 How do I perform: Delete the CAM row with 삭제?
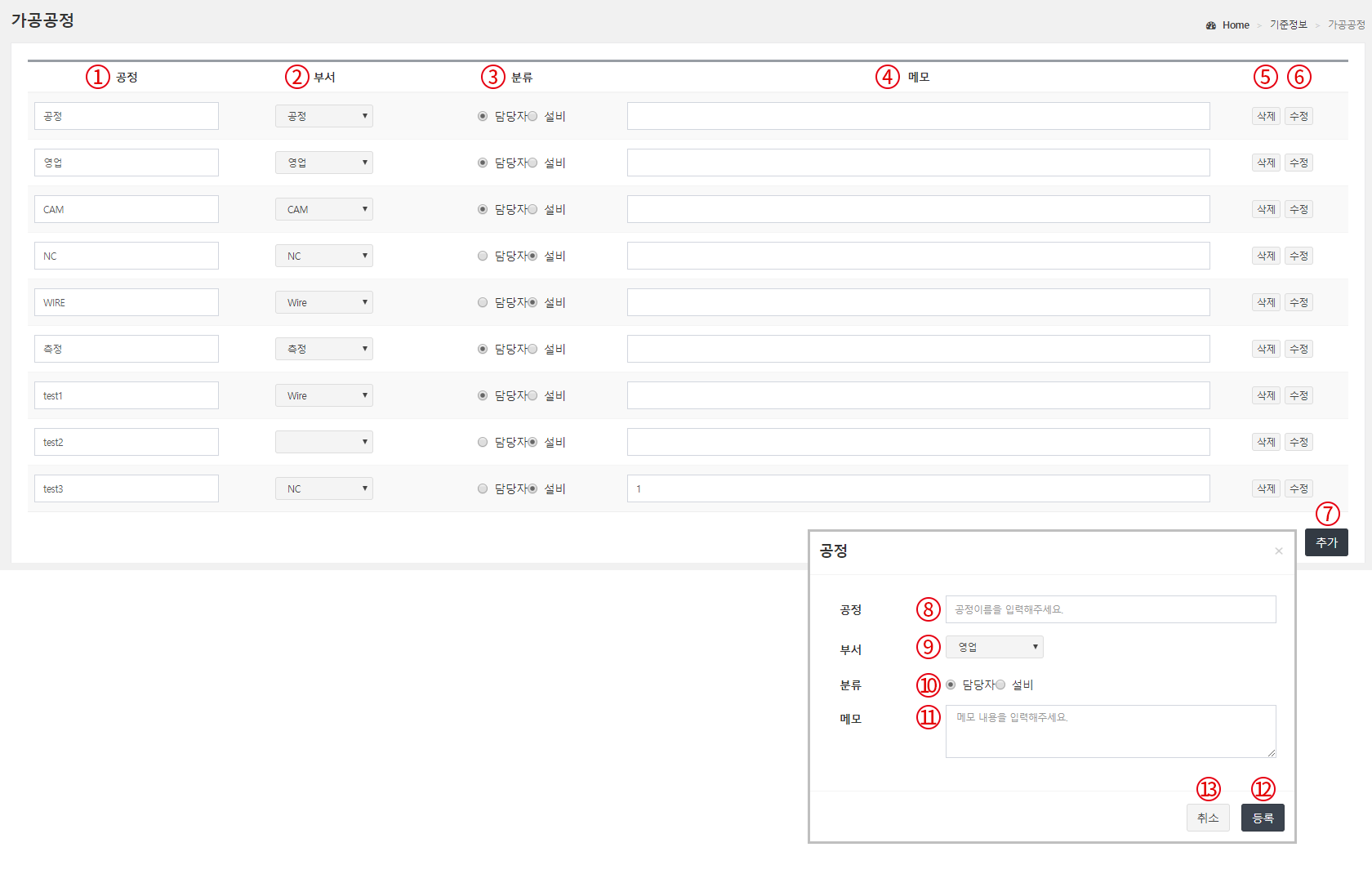[1266, 210]
